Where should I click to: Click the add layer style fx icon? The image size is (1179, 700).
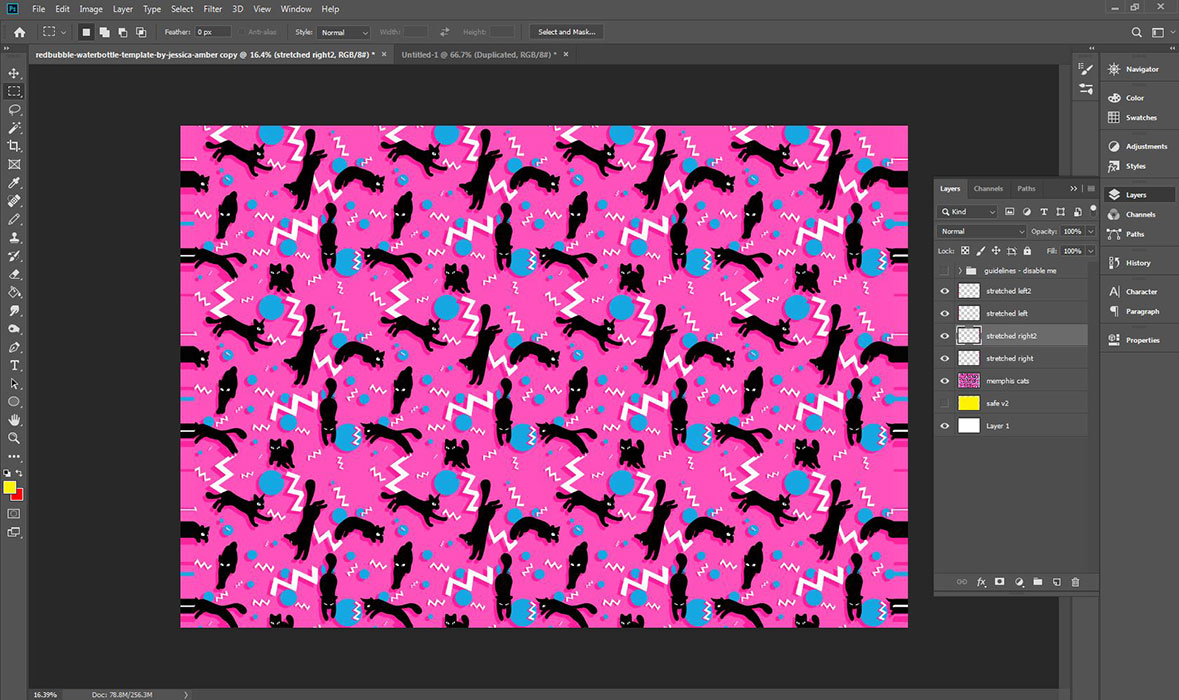[x=981, y=582]
